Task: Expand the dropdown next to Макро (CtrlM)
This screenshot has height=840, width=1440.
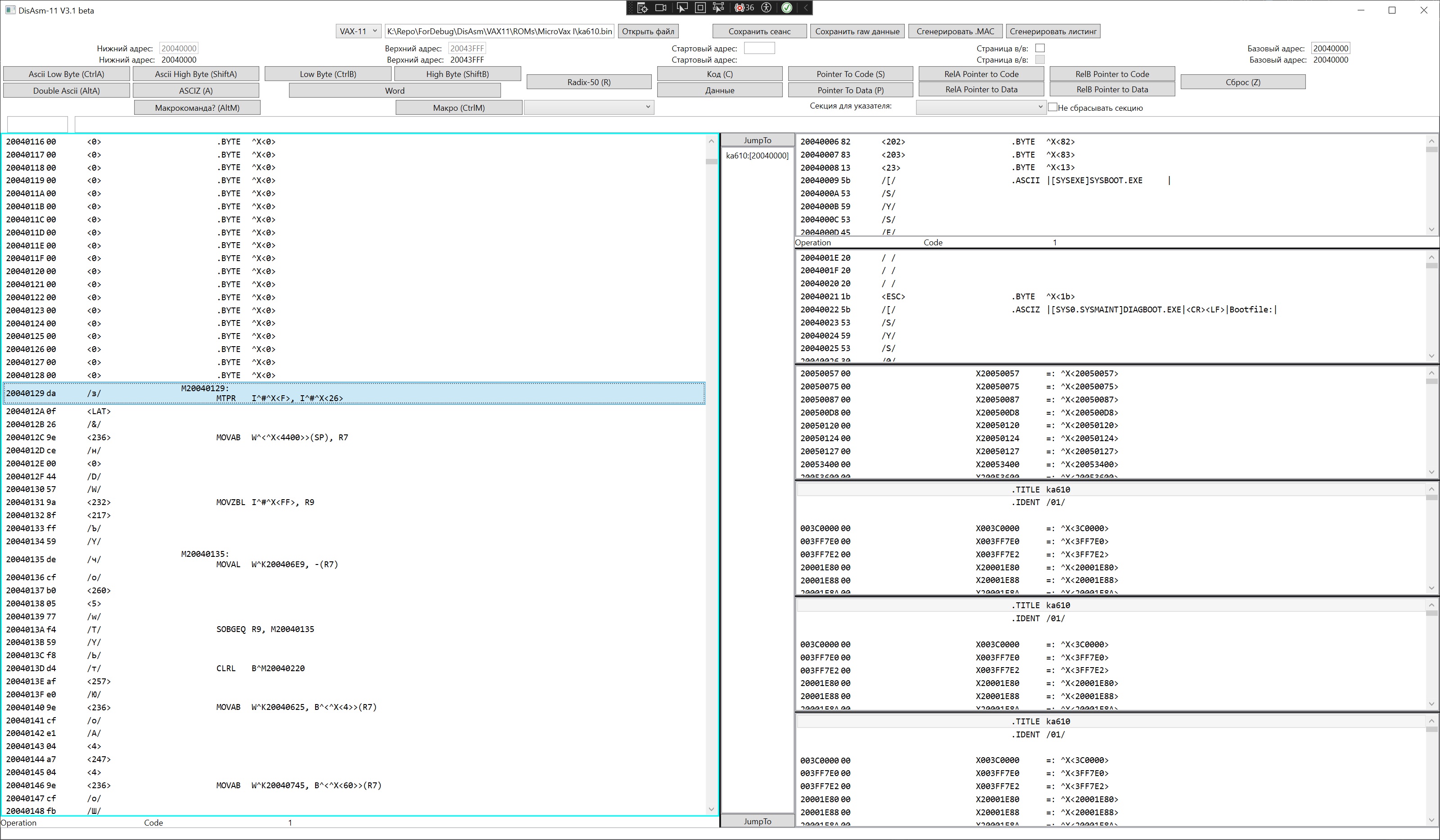Action: click(x=589, y=107)
